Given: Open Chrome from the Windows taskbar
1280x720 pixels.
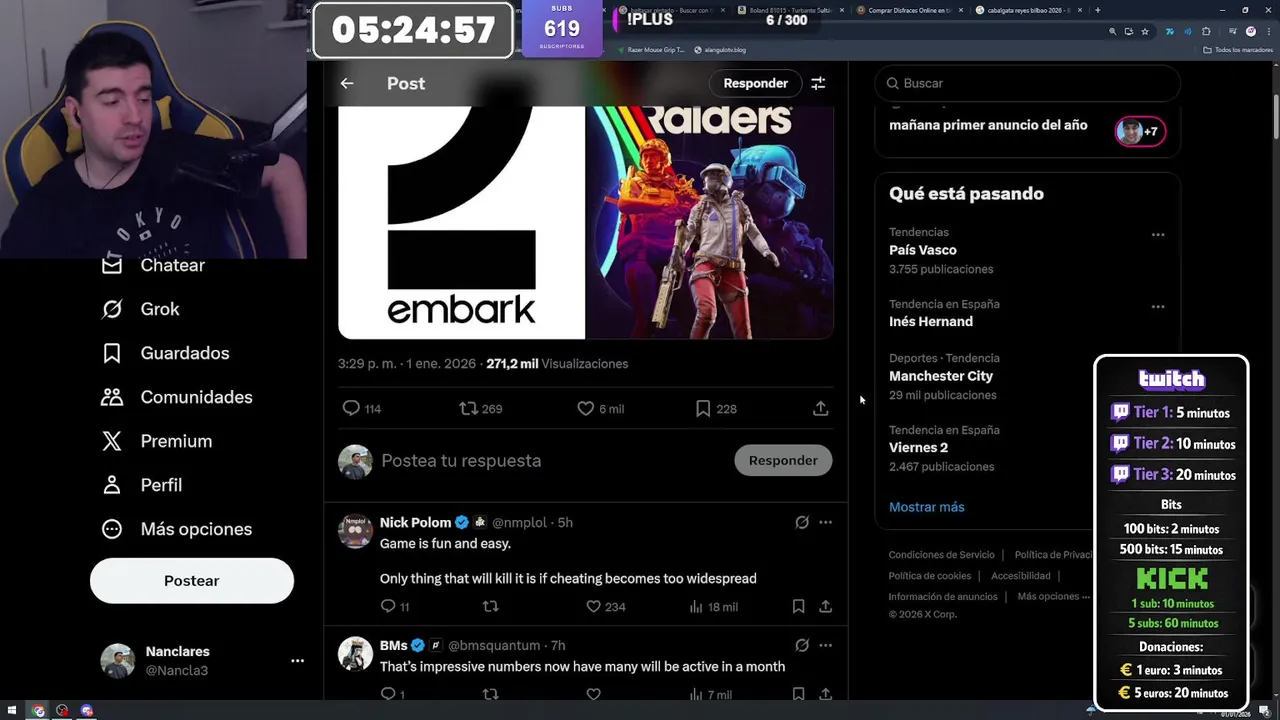Looking at the screenshot, I should pyautogui.click(x=38, y=711).
